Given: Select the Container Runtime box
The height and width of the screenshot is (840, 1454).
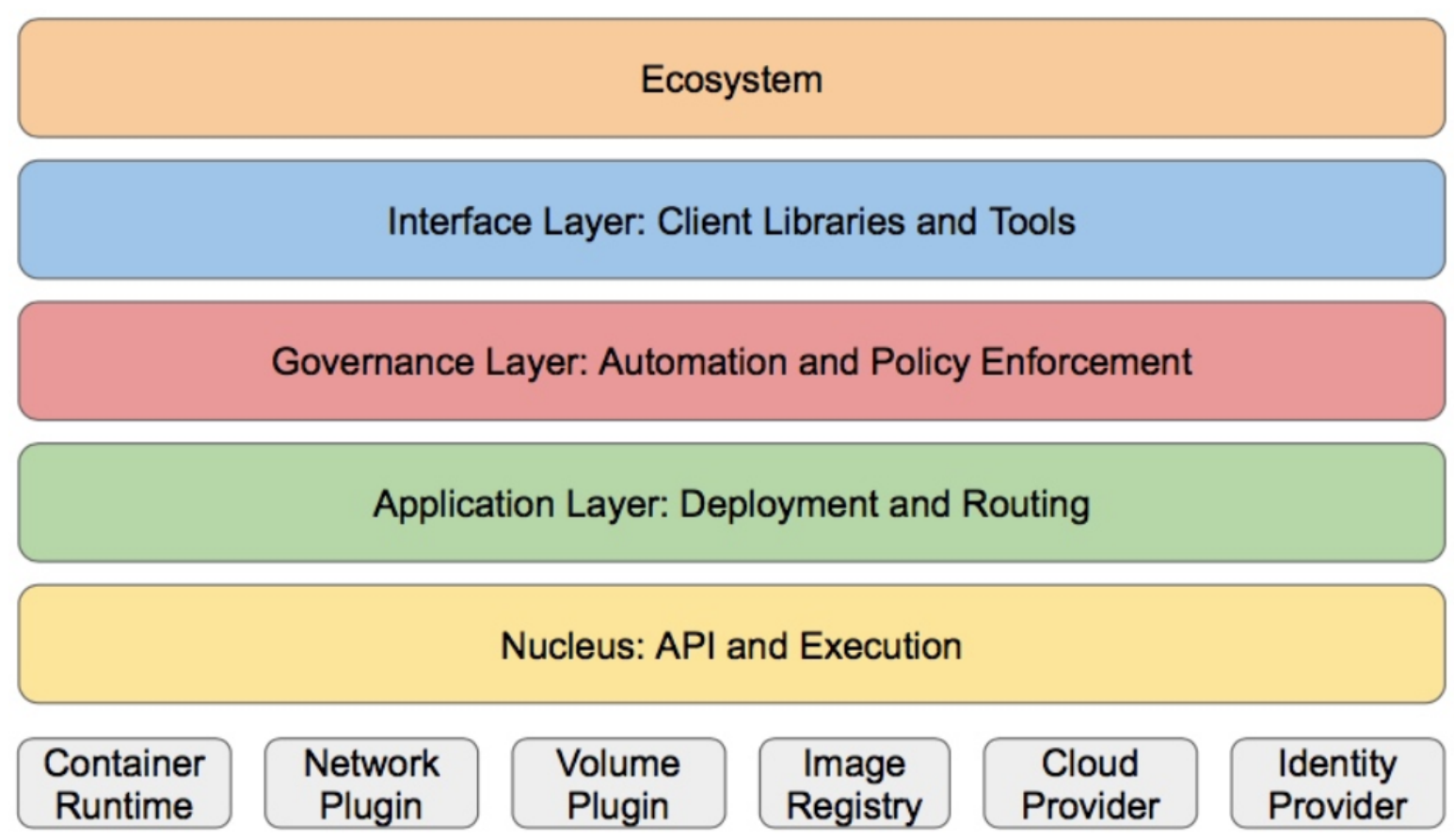Looking at the screenshot, I should (x=124, y=783).
